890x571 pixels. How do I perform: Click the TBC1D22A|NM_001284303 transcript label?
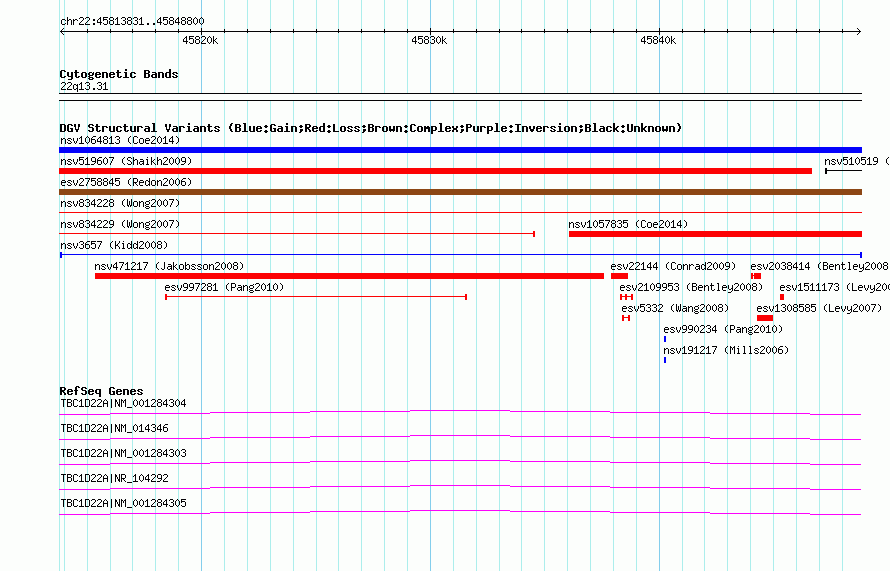123,454
